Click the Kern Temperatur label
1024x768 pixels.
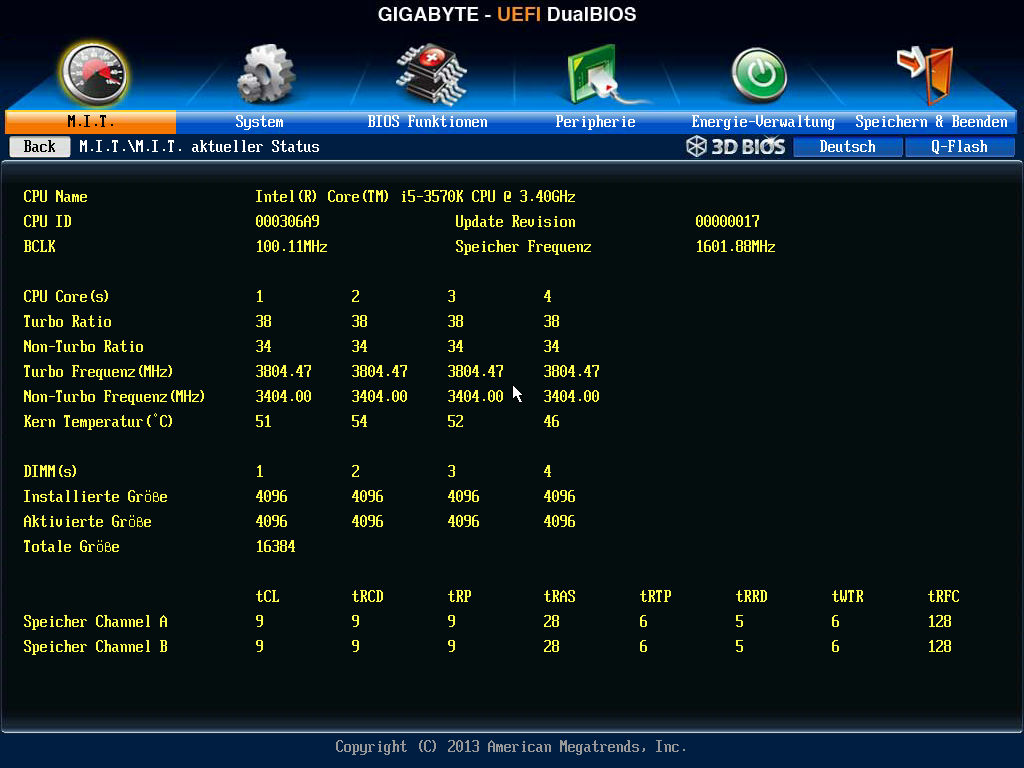(x=98, y=421)
